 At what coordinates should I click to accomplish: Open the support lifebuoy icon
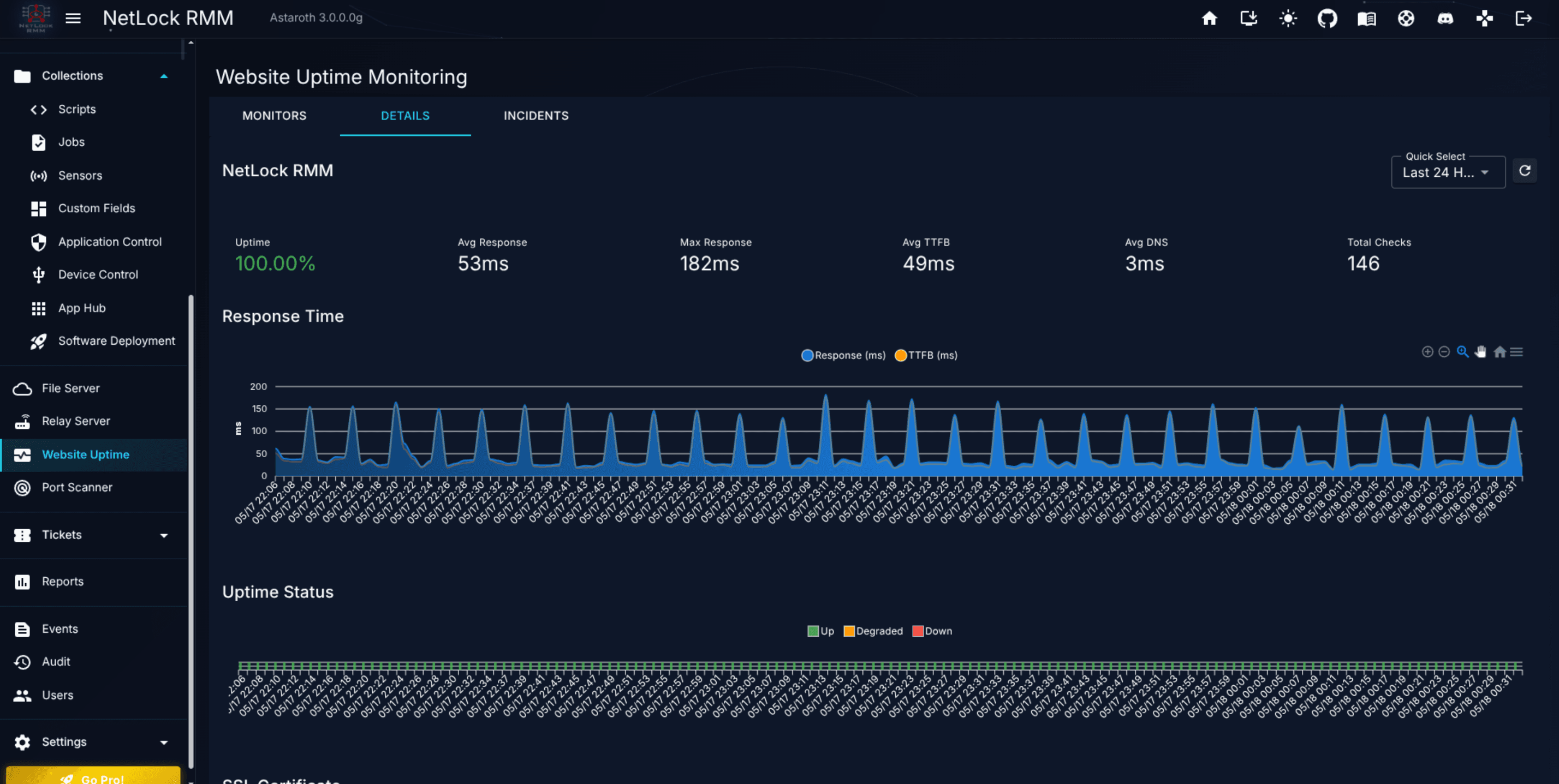tap(1406, 18)
